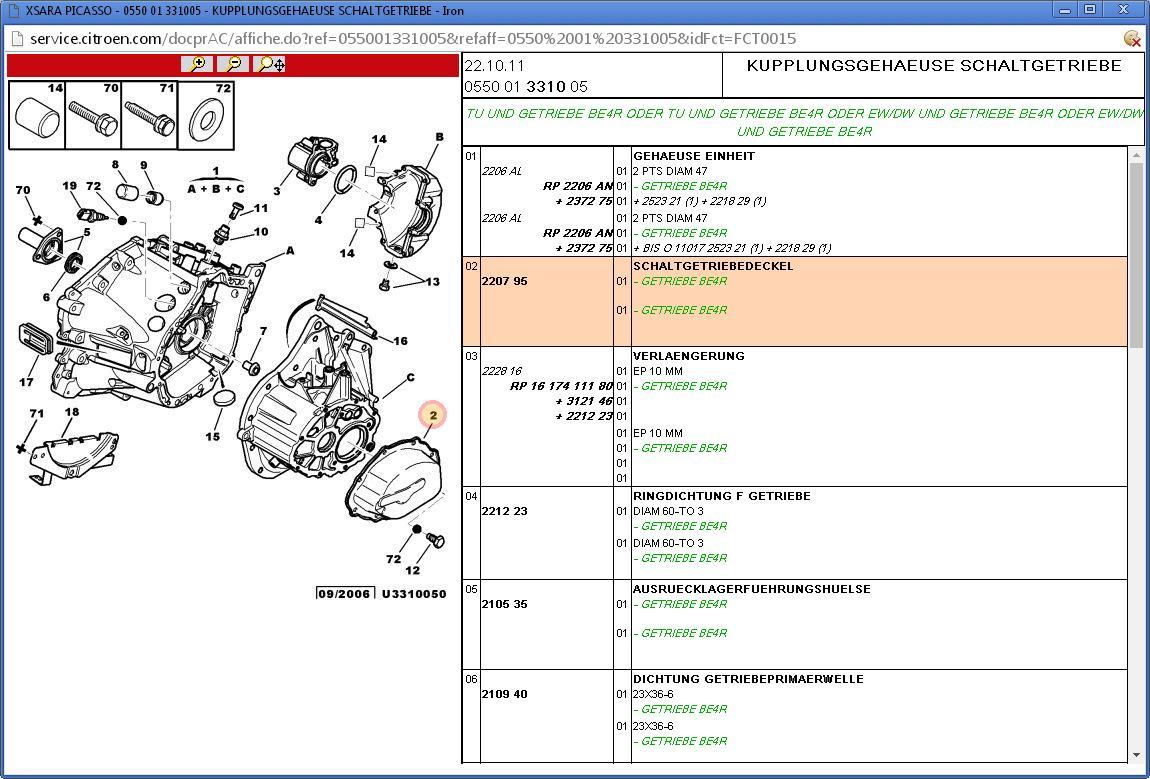Click the KUPPLUNGSGEHAEUSE SCHALTGETRIEBE header title
1150x779 pixels.
coord(934,65)
